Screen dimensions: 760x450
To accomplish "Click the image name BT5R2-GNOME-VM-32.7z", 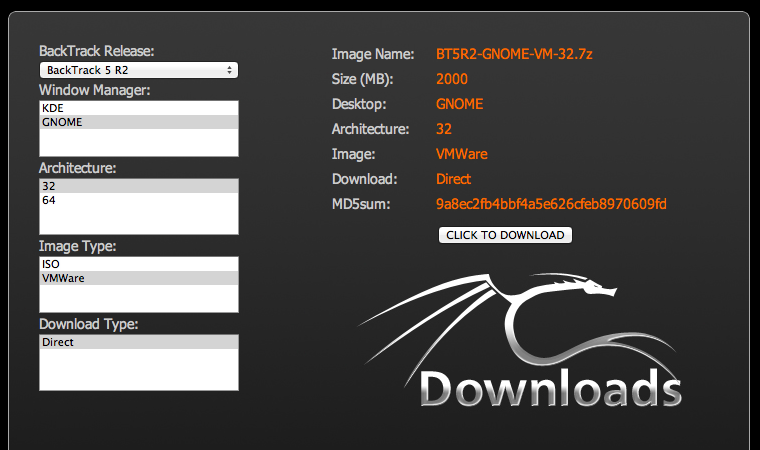I will coord(514,54).
